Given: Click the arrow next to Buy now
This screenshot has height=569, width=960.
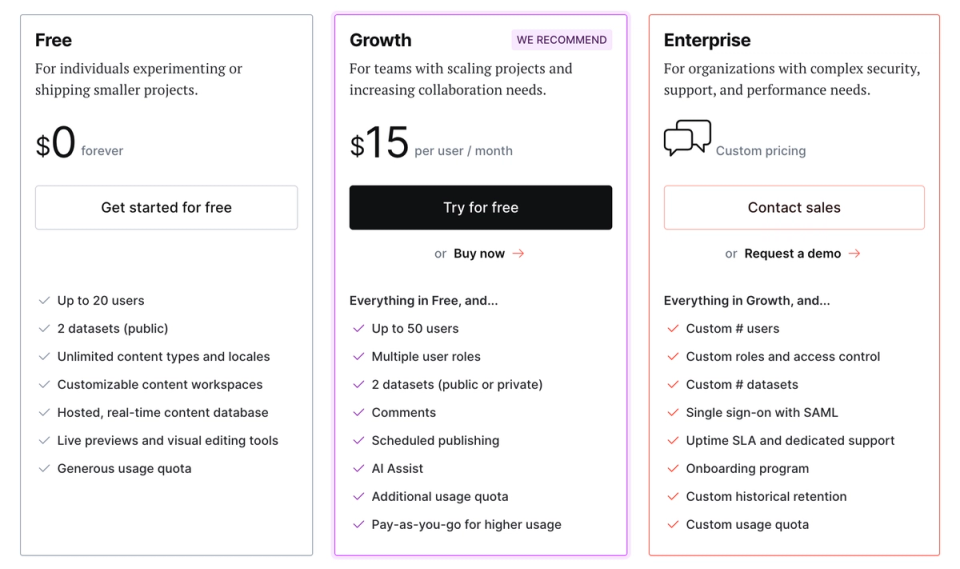Looking at the screenshot, I should (518, 254).
